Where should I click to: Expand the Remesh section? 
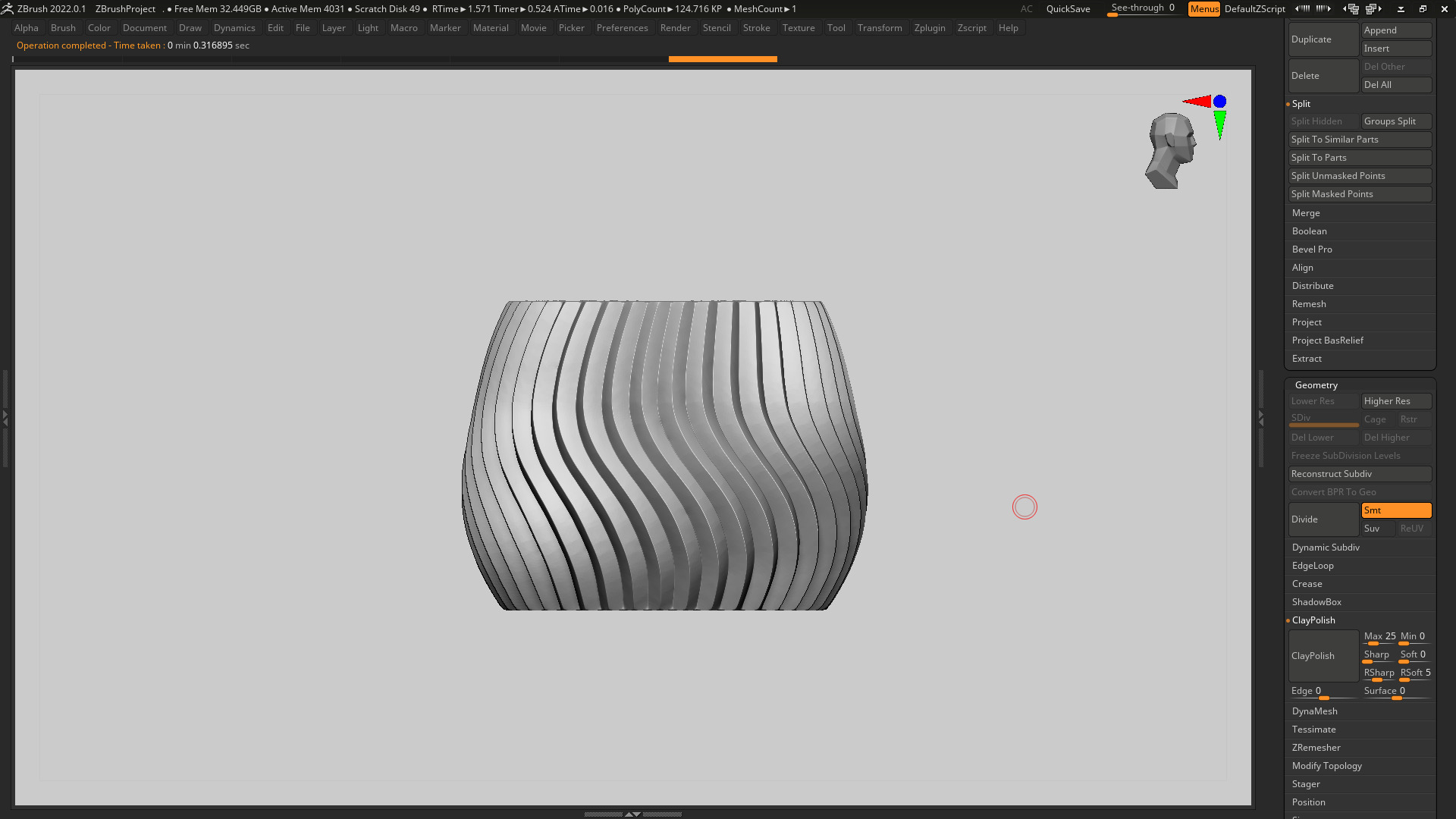[1309, 304]
